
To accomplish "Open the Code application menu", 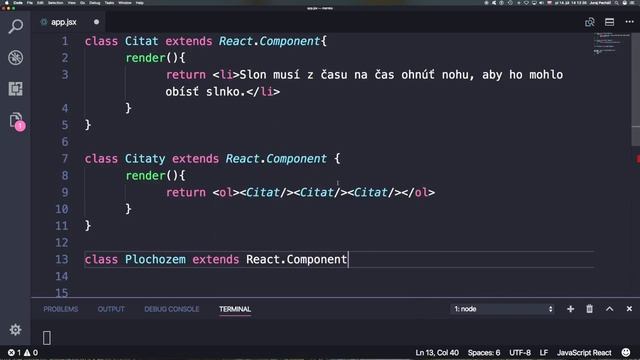I will point(18,3).
